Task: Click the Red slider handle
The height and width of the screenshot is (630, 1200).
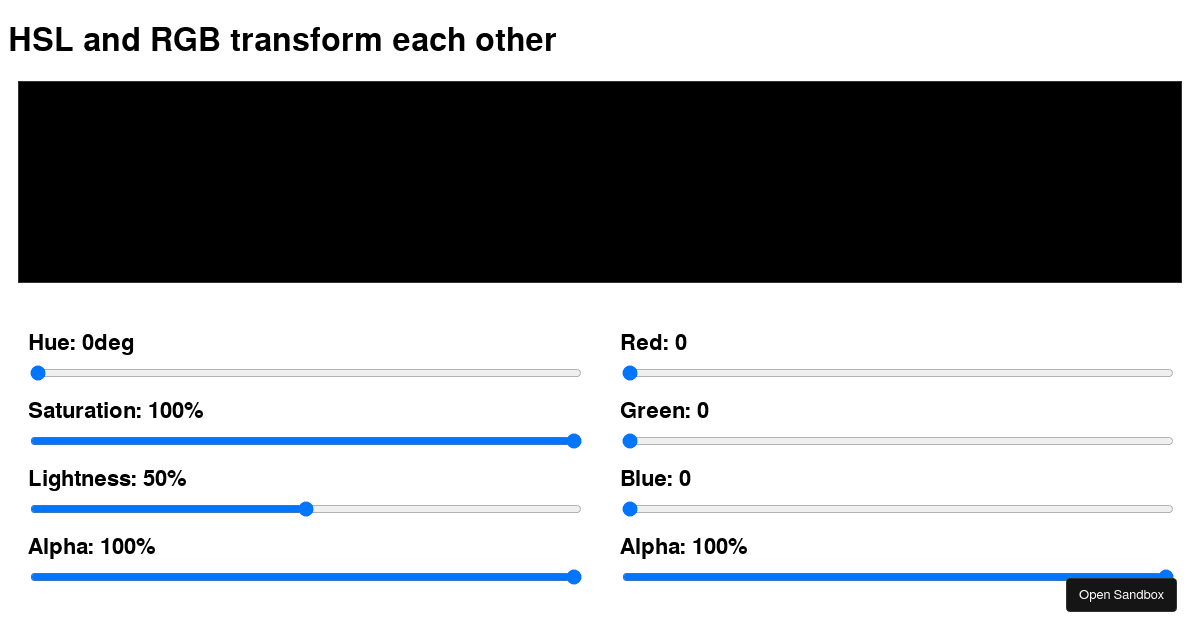Action: (x=630, y=373)
